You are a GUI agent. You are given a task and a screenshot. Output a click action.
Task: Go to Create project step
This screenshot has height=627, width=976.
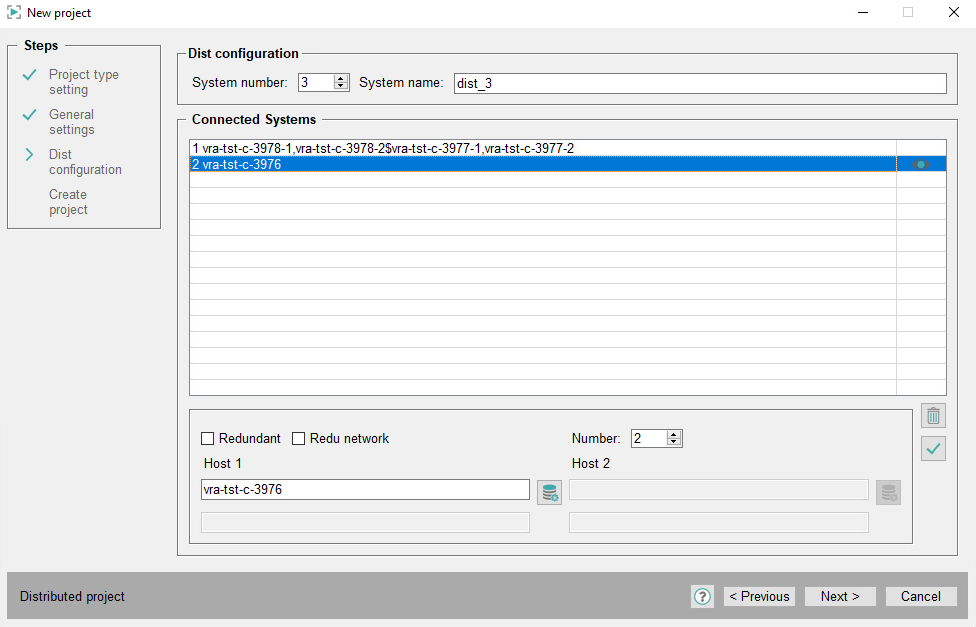68,202
